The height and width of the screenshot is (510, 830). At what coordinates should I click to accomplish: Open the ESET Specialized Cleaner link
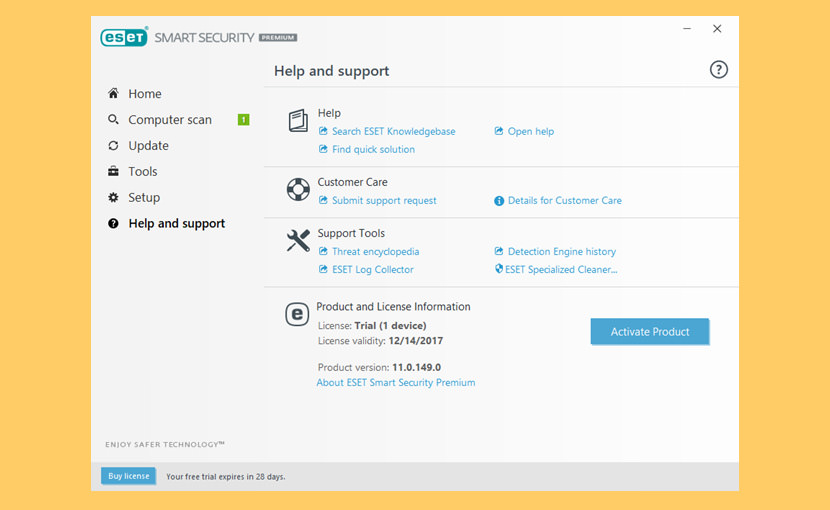click(561, 270)
